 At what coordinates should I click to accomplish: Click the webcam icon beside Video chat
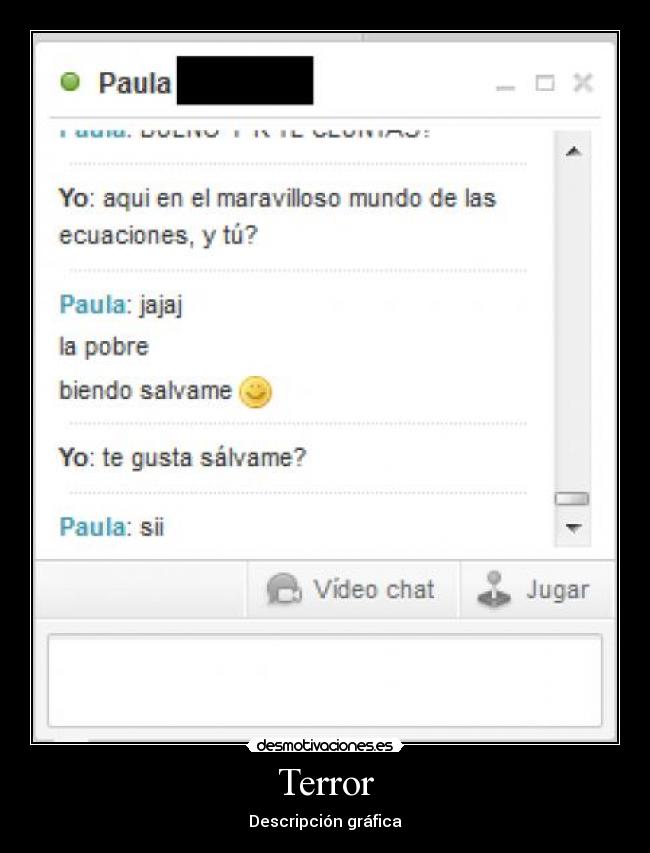(x=283, y=589)
